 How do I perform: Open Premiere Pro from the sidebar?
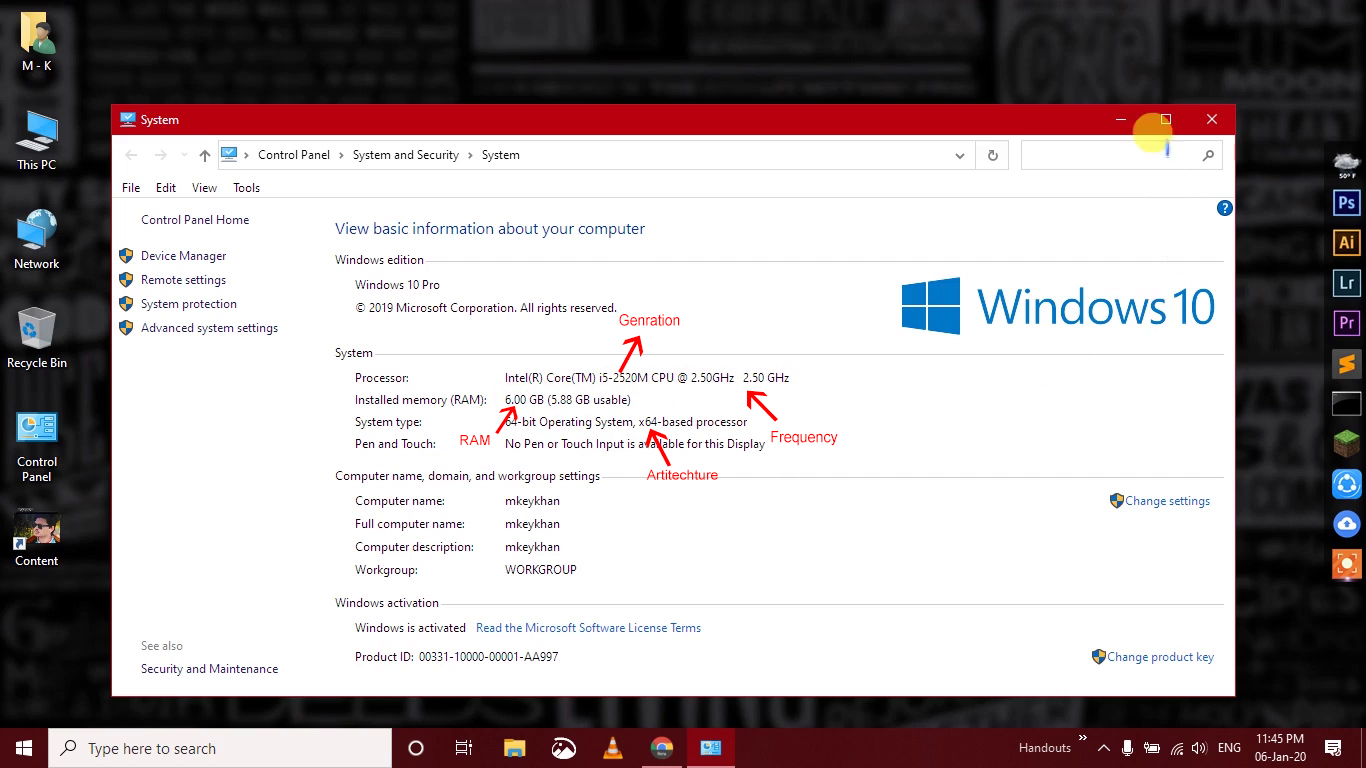[1345, 323]
